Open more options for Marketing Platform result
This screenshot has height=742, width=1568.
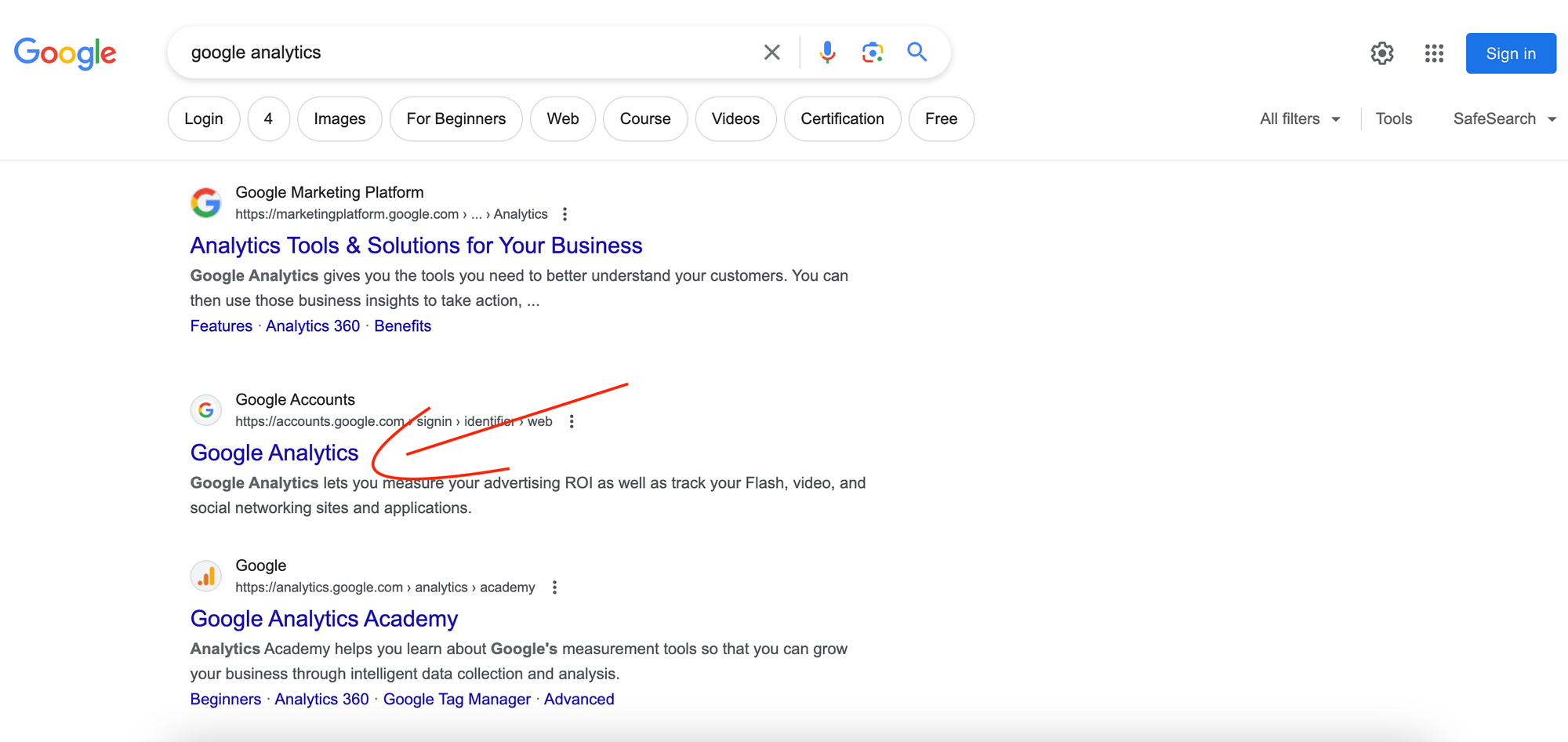(x=564, y=214)
